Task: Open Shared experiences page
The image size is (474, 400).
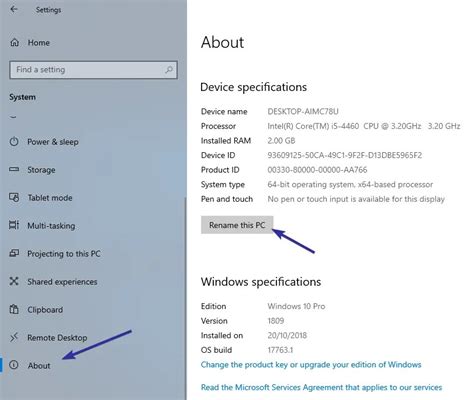Action: (x=62, y=282)
